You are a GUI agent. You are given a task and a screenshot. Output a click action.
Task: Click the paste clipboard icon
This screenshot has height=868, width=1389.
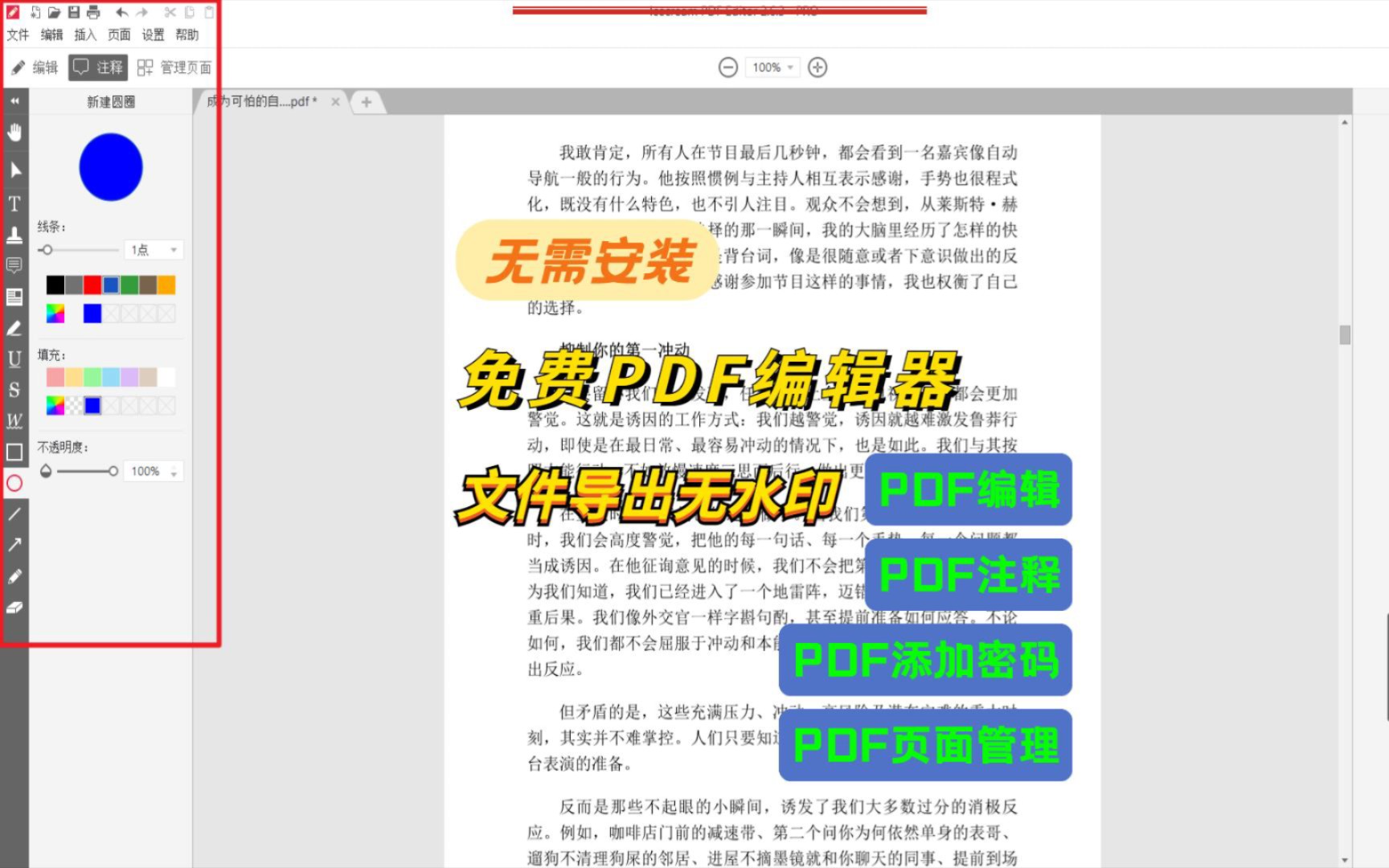(x=209, y=12)
